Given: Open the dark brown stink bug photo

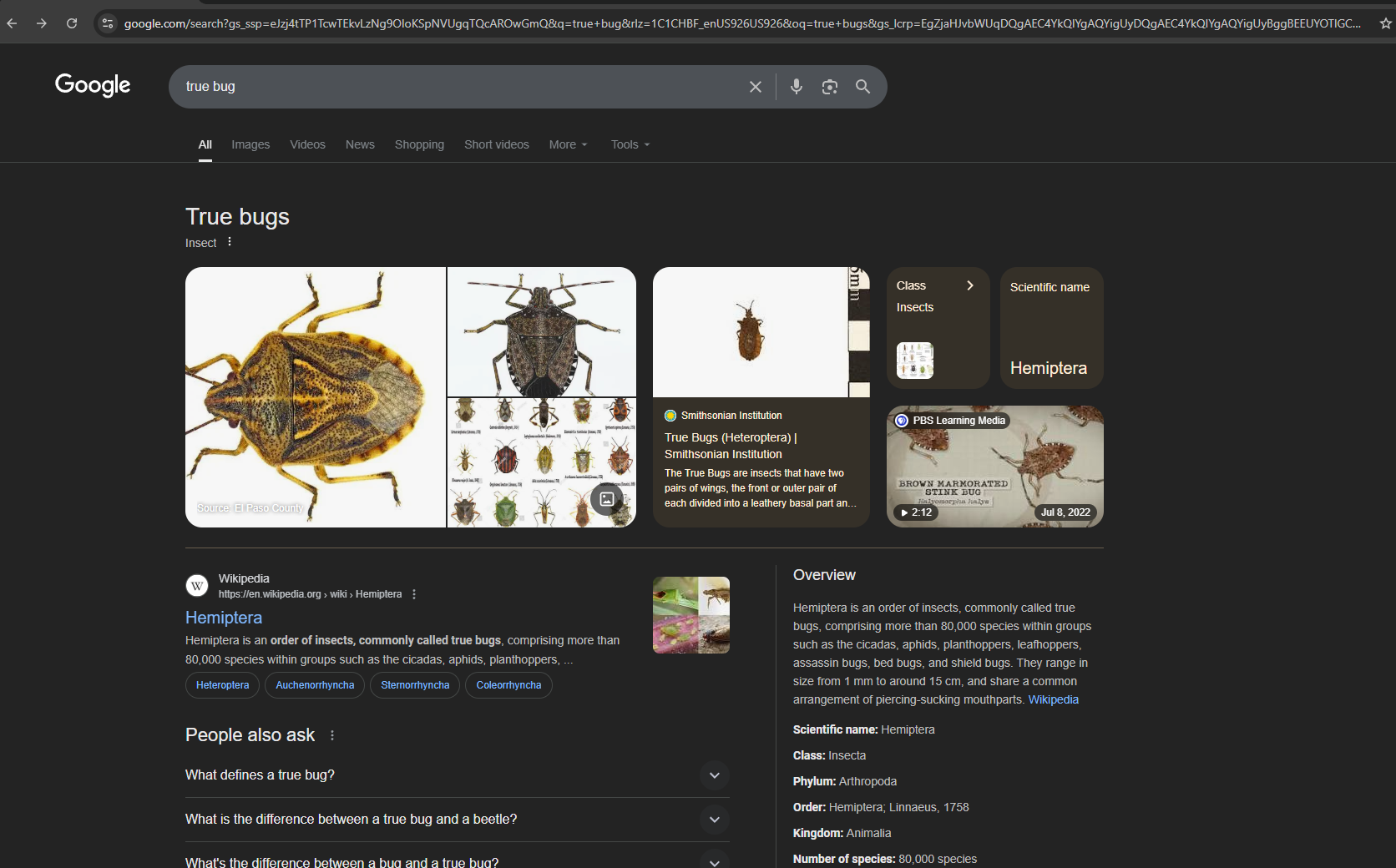Looking at the screenshot, I should [x=542, y=331].
